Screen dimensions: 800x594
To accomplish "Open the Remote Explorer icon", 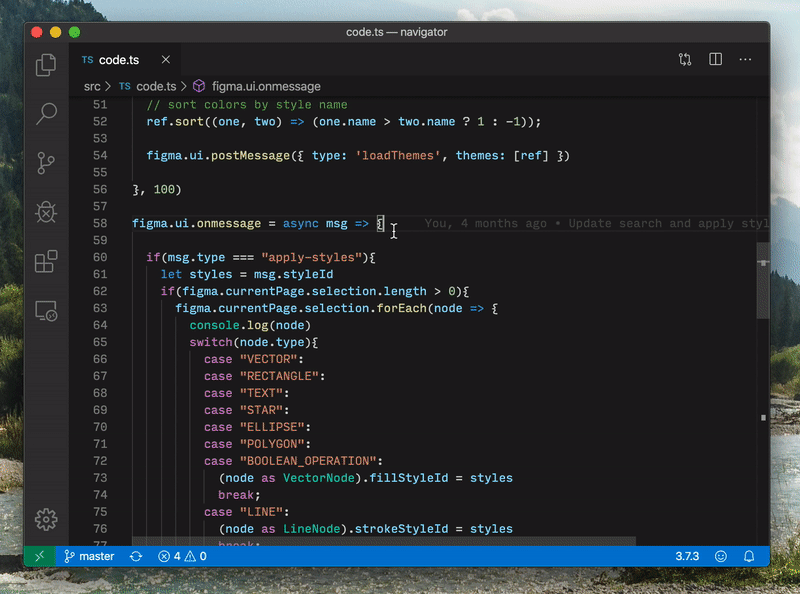I will click(46, 311).
